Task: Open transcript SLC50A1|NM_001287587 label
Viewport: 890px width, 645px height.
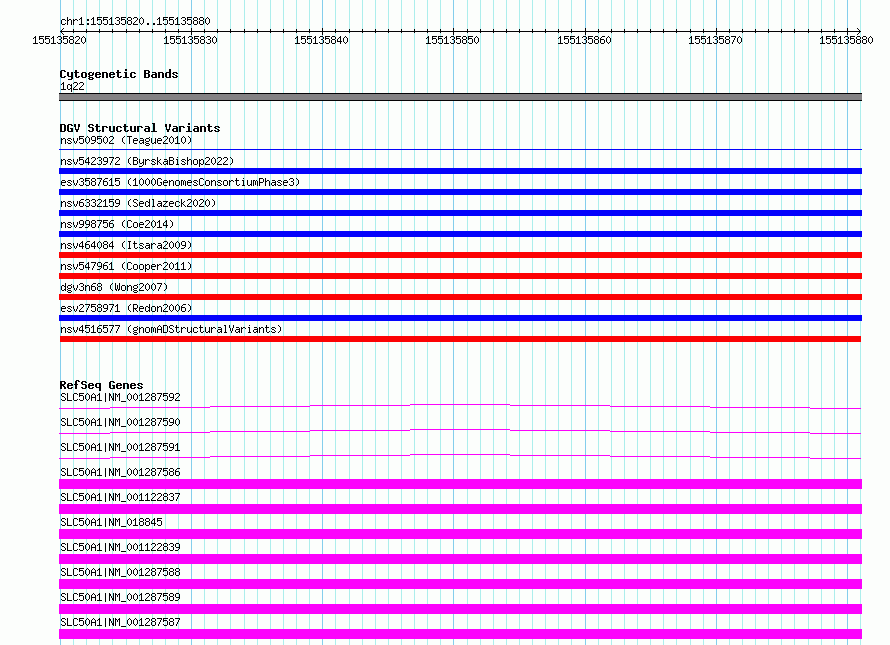Action: (120, 622)
